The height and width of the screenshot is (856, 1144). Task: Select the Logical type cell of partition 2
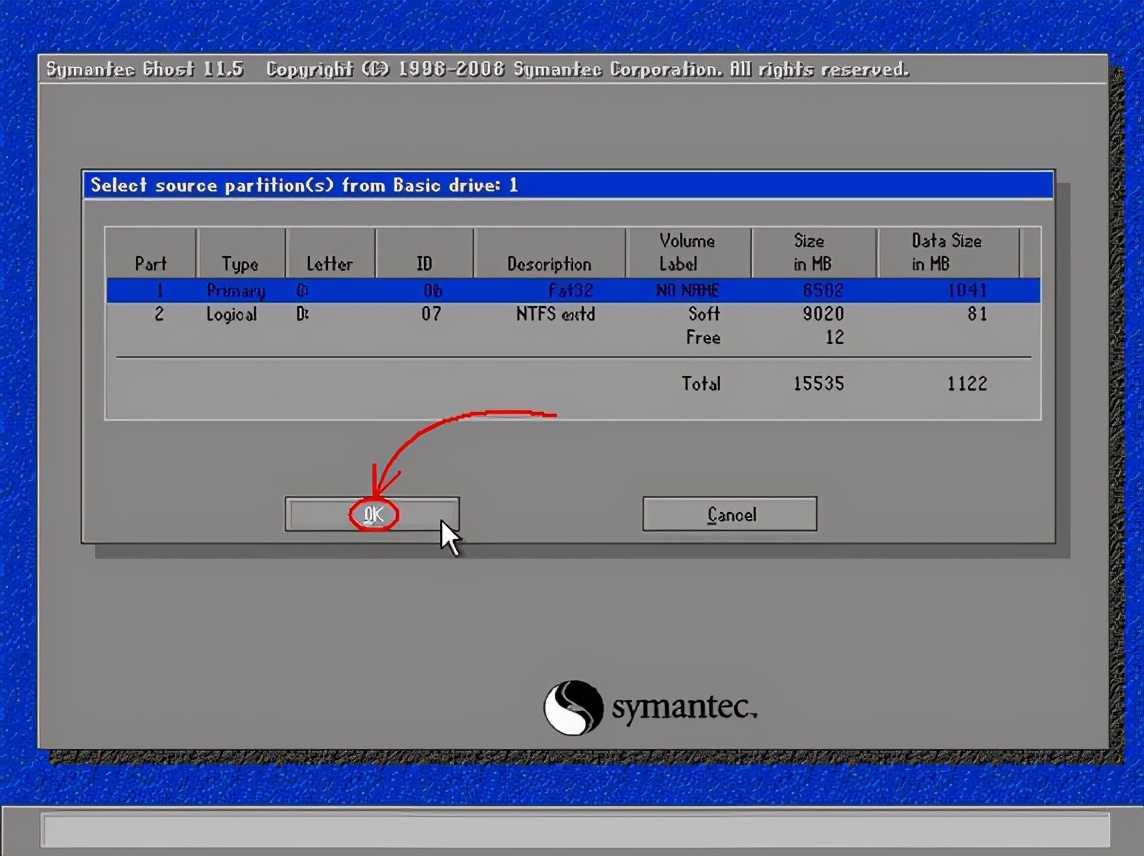pos(232,314)
